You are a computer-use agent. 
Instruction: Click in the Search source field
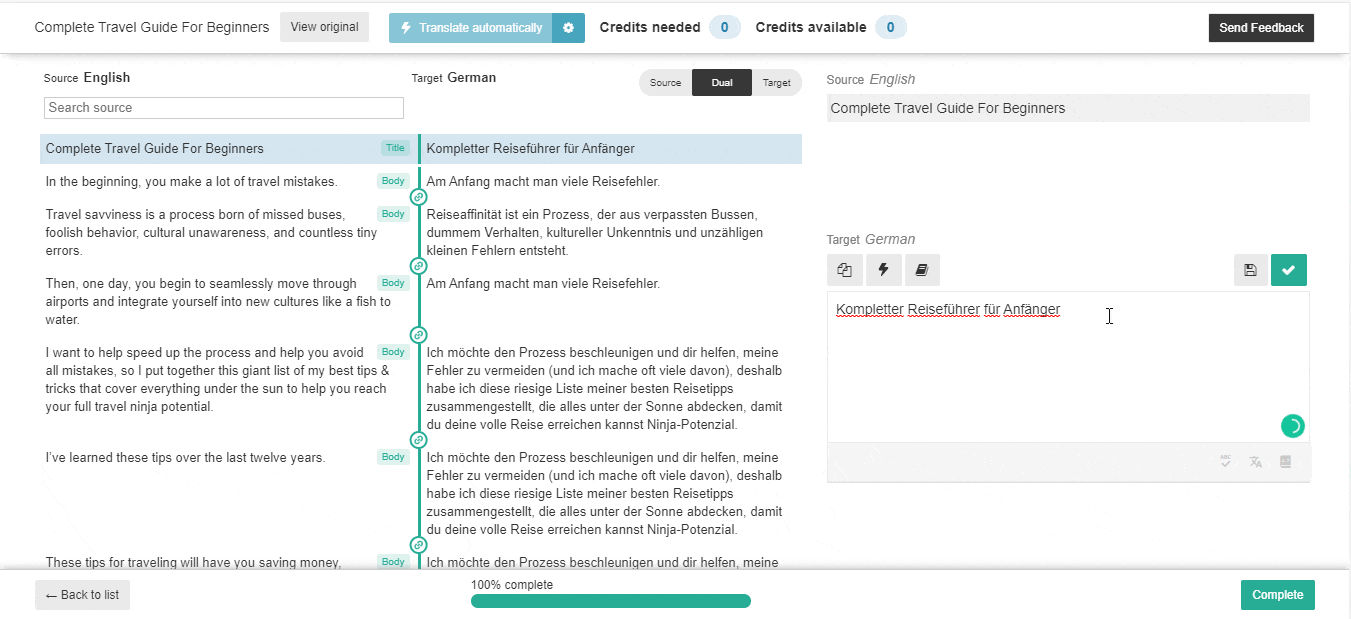pyautogui.click(x=224, y=108)
